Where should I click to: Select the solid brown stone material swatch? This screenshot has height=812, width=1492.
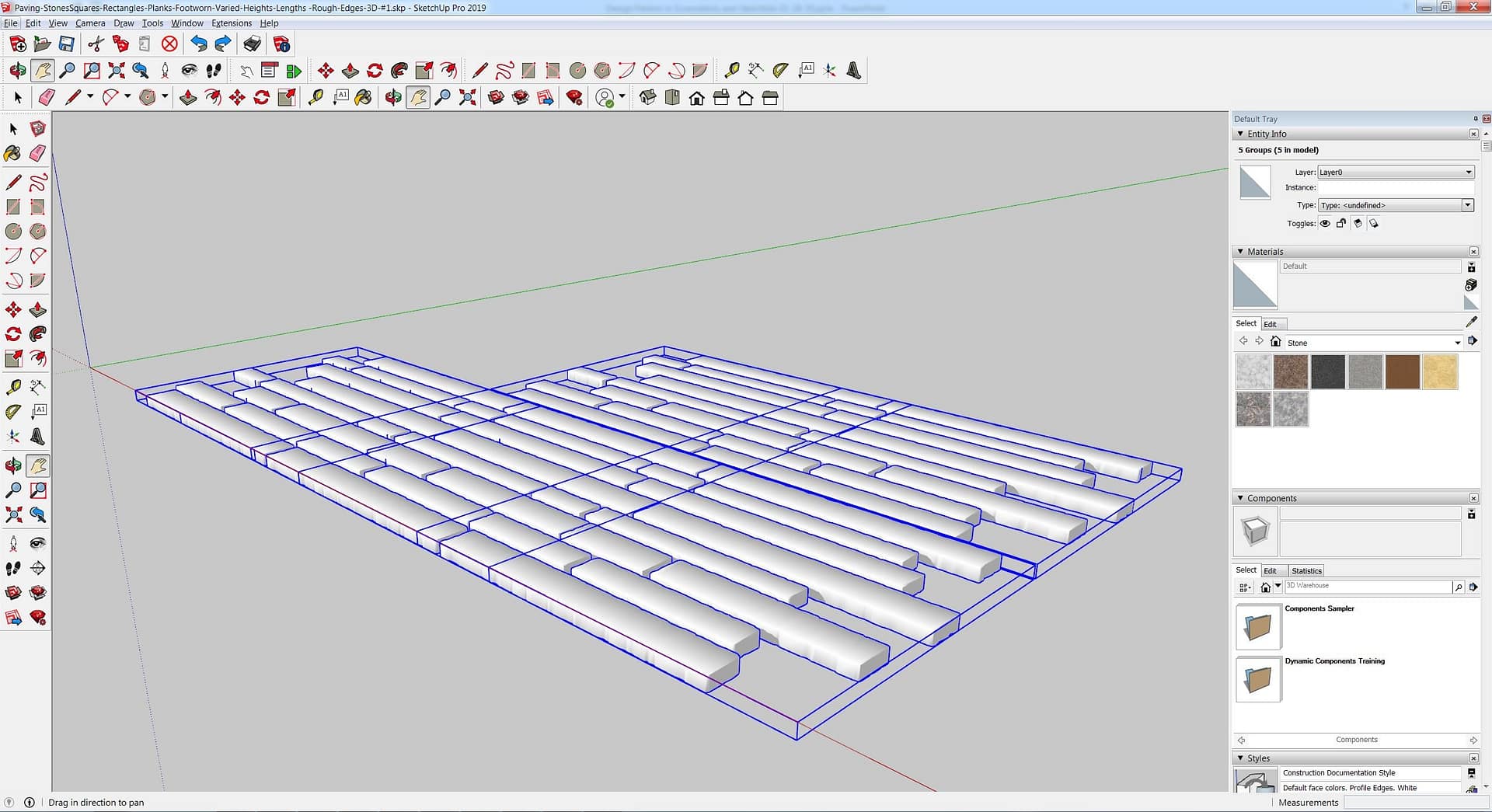1402,372
